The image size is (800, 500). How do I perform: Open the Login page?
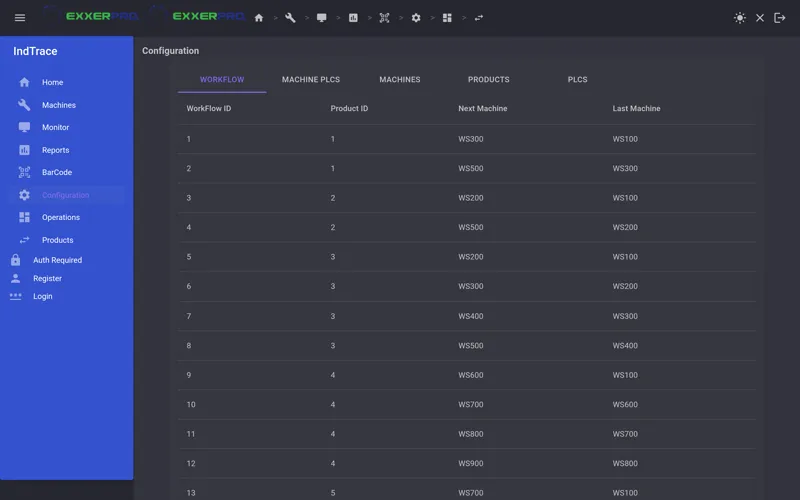click(42, 296)
